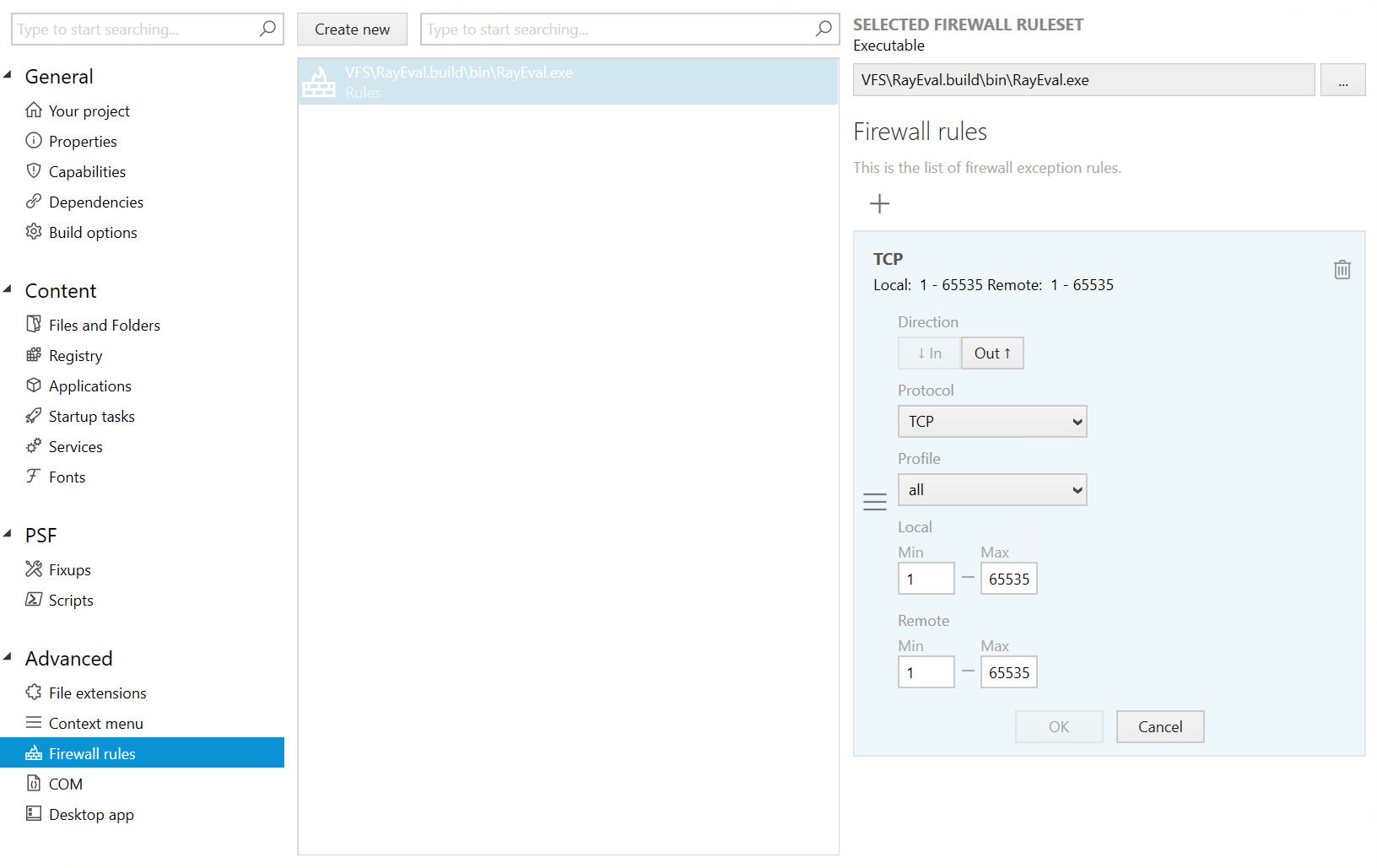Cancel editing the TCP rule
The height and width of the screenshot is (868, 1377).
(x=1159, y=726)
